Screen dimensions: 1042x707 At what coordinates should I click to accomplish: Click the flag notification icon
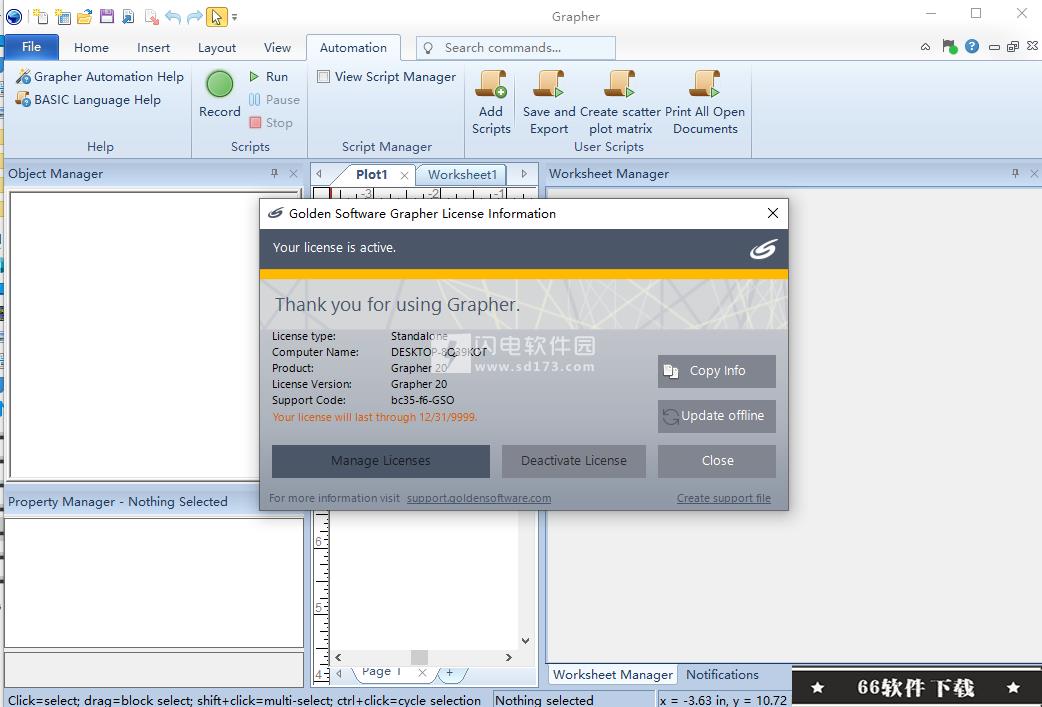[949, 47]
